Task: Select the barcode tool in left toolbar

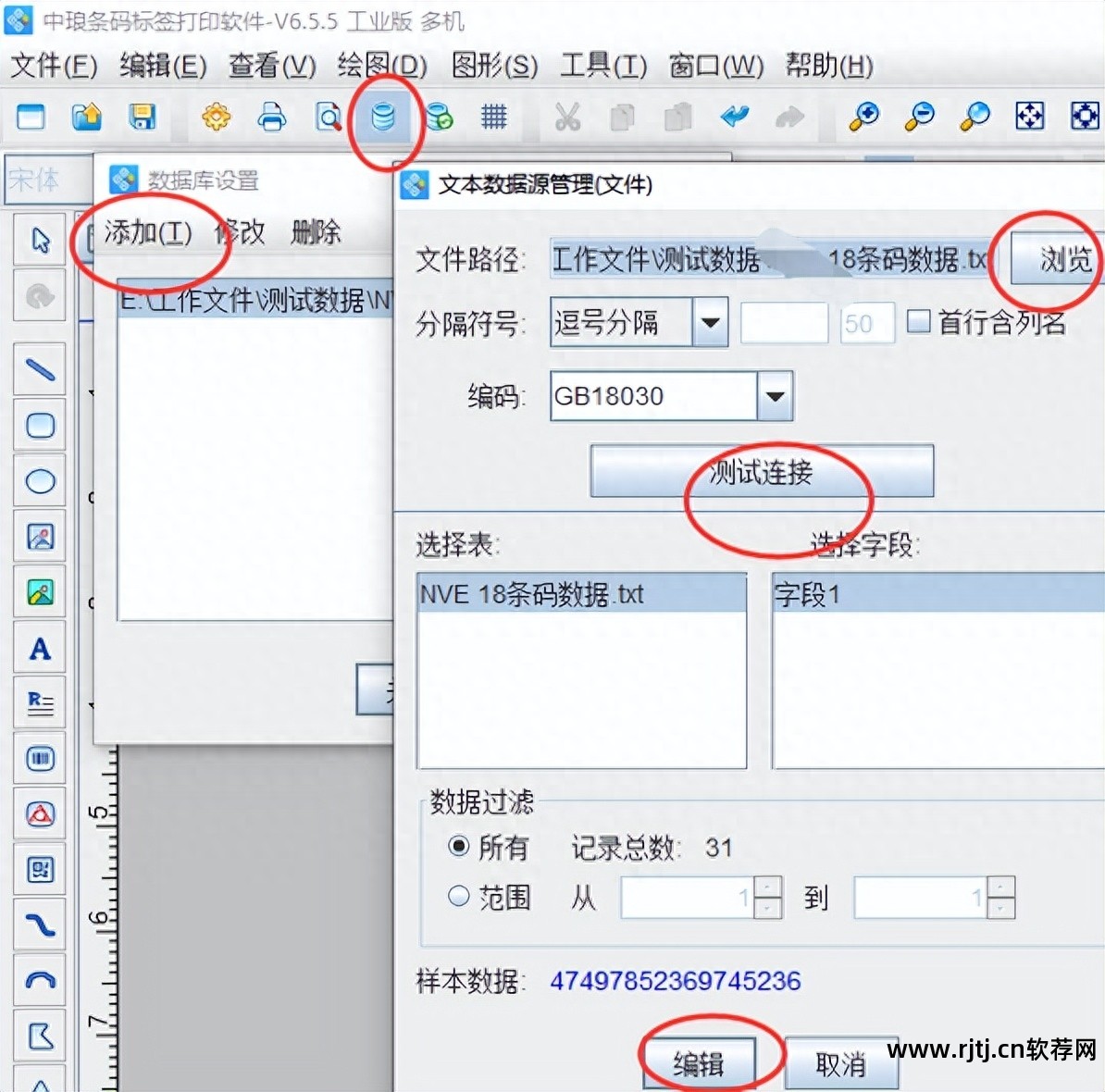Action: click(39, 759)
